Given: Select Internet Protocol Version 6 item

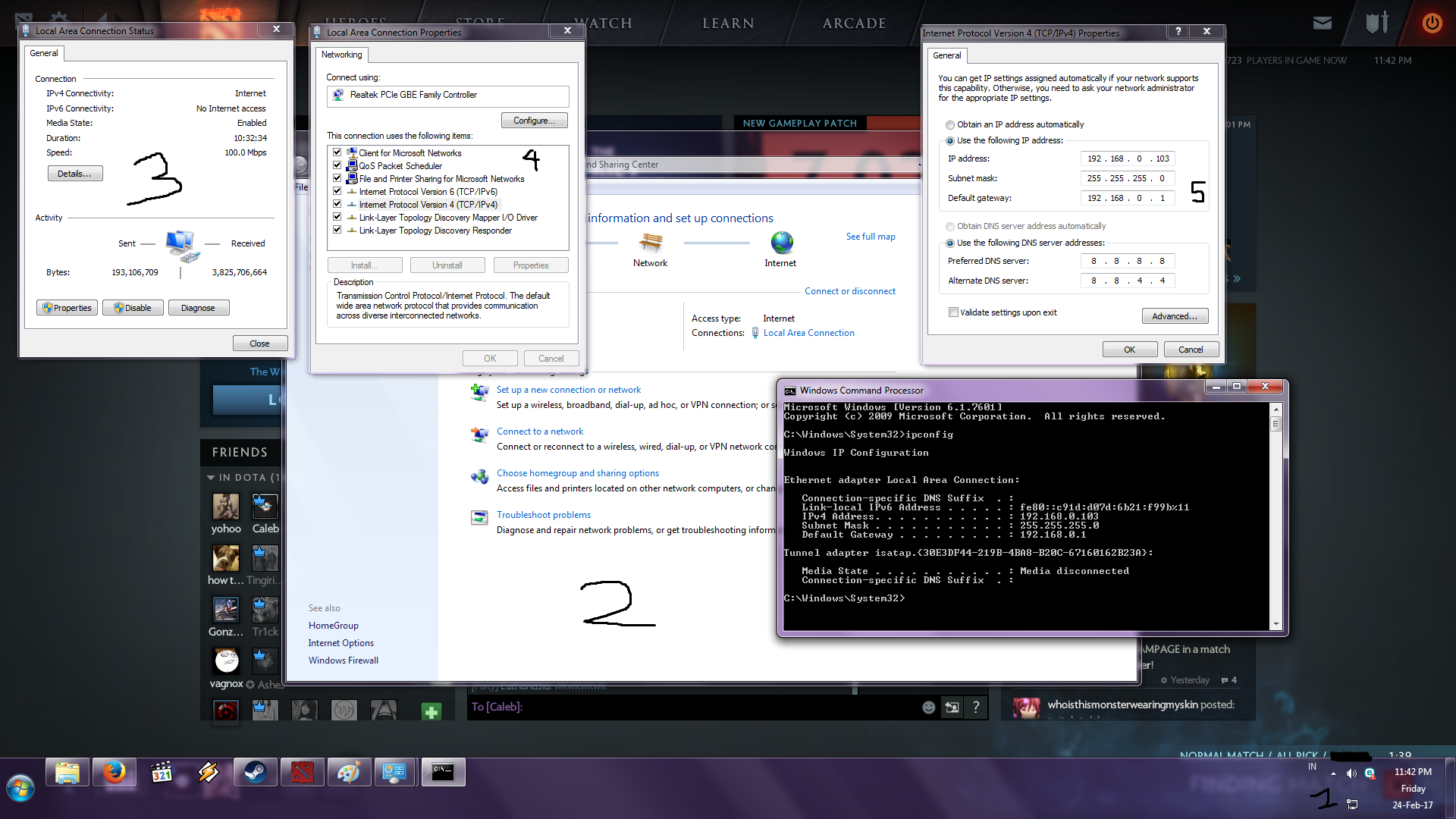Looking at the screenshot, I should point(428,192).
